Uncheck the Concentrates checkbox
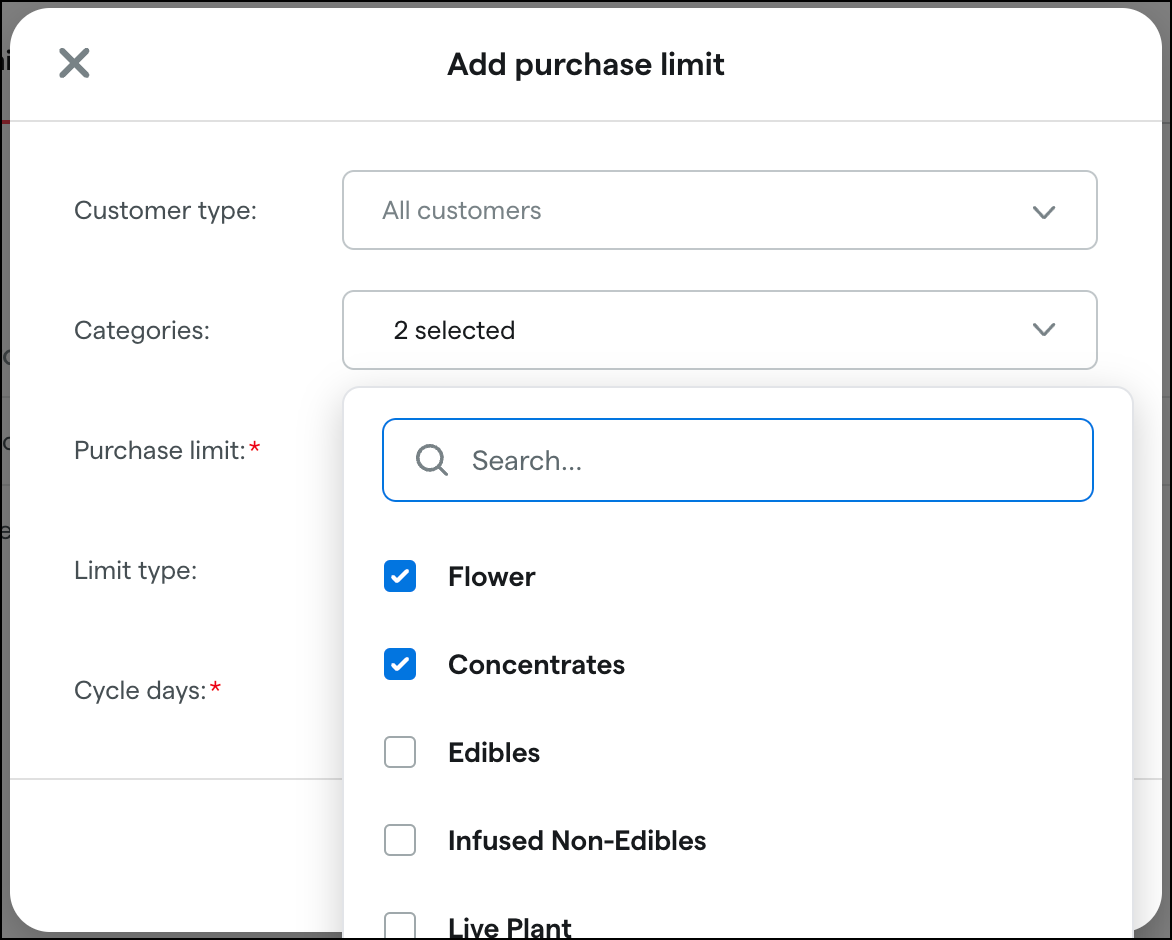This screenshot has width=1172, height=940. point(400,664)
